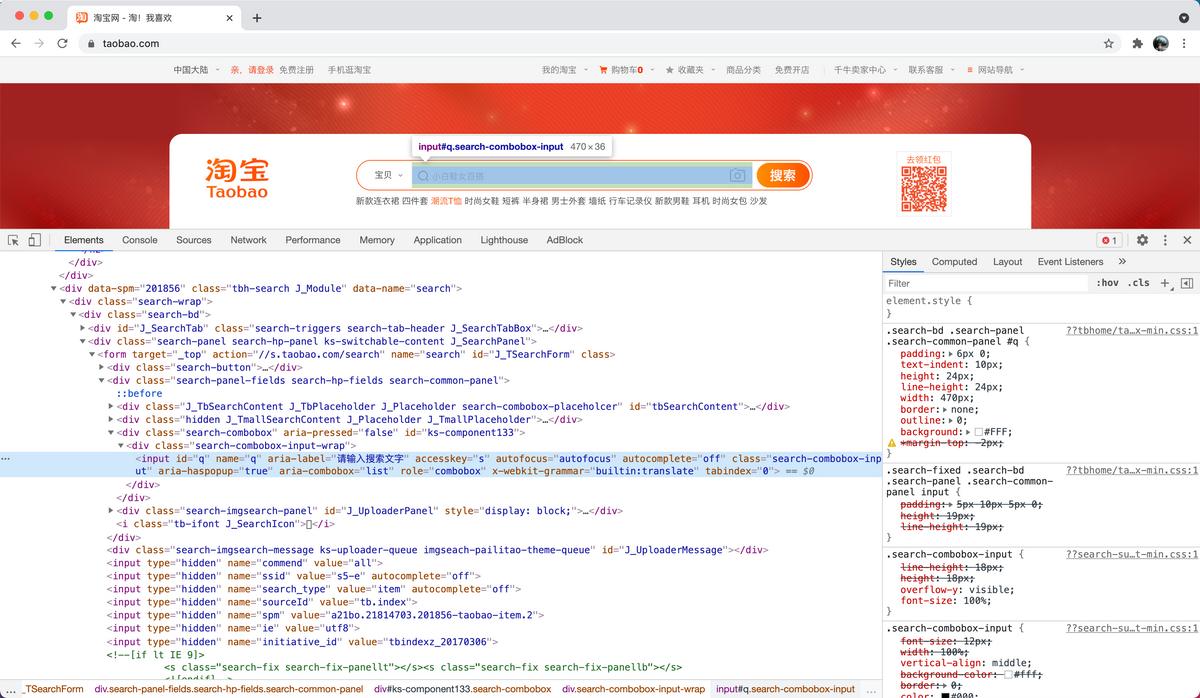Bookmark this page with the star icon
This screenshot has height=698, width=1200.
coord(1108,44)
